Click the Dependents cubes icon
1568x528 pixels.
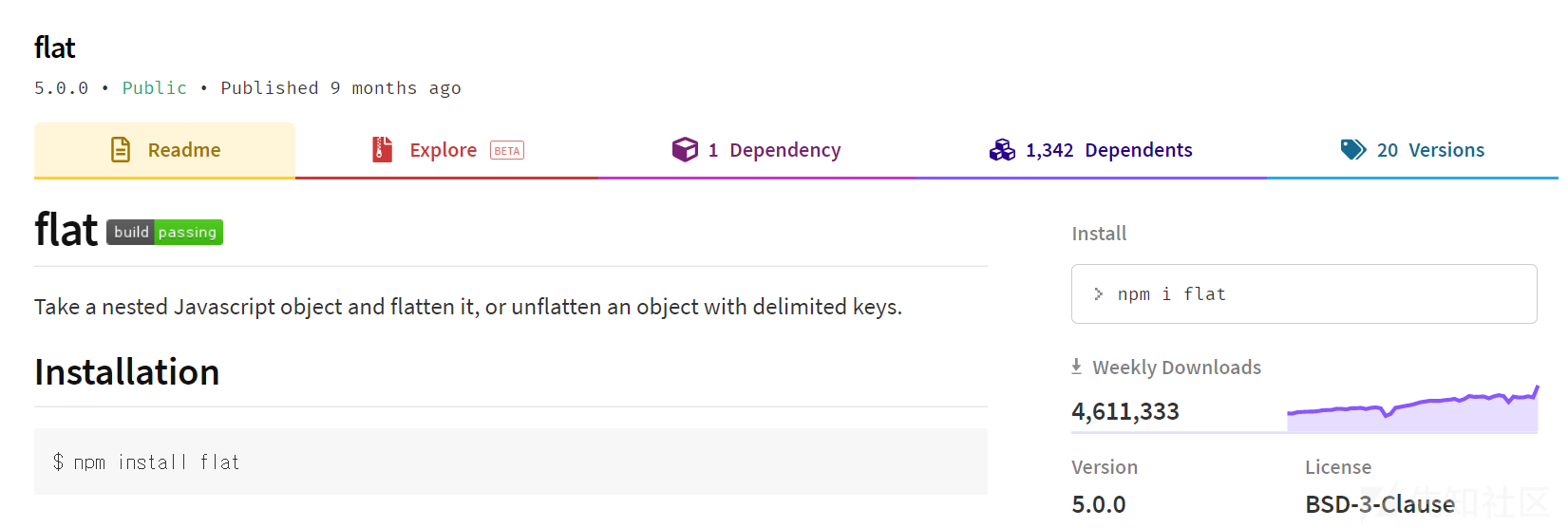[1002, 150]
